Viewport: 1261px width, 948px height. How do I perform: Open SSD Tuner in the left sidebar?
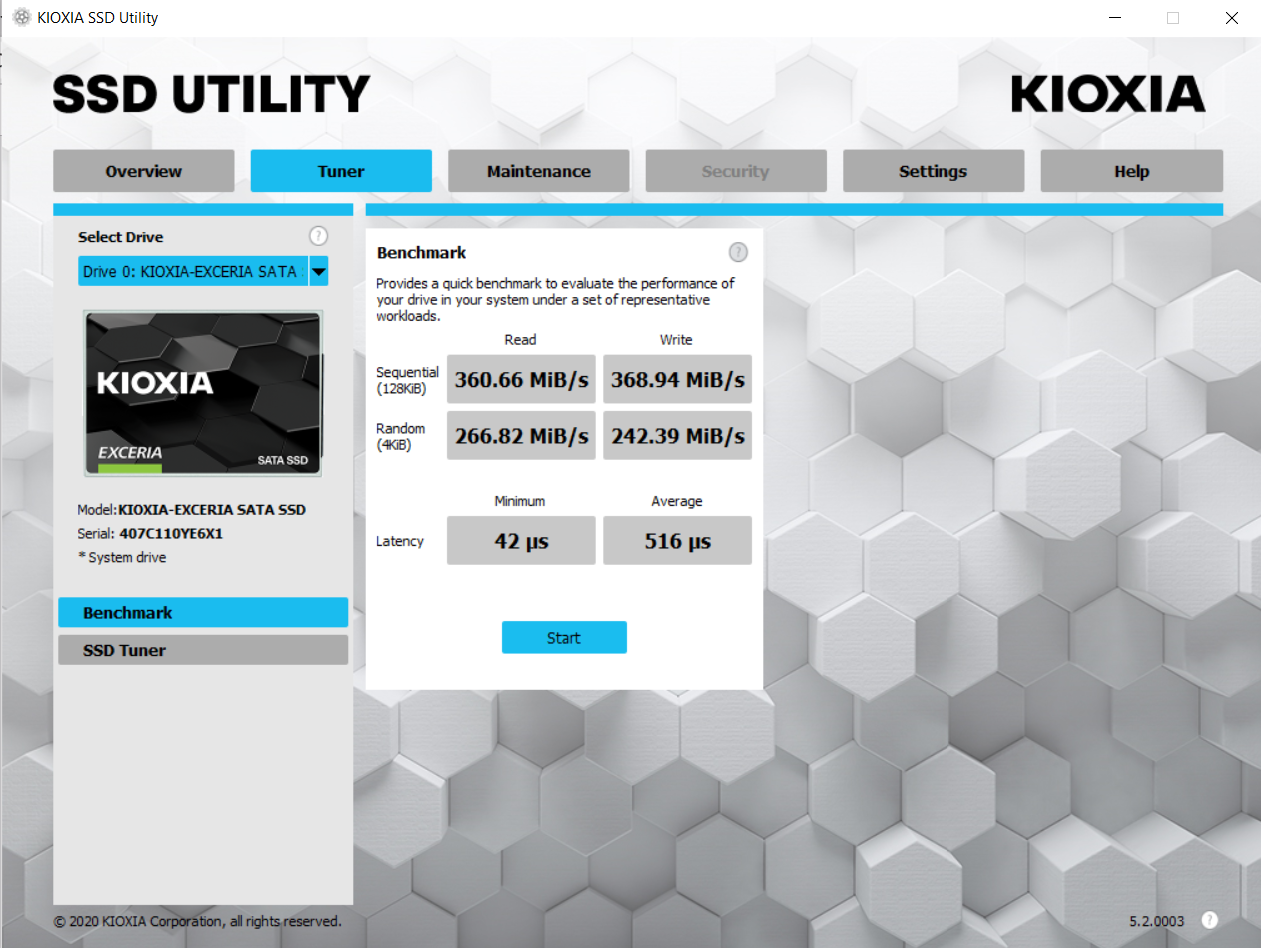pyautogui.click(x=203, y=650)
